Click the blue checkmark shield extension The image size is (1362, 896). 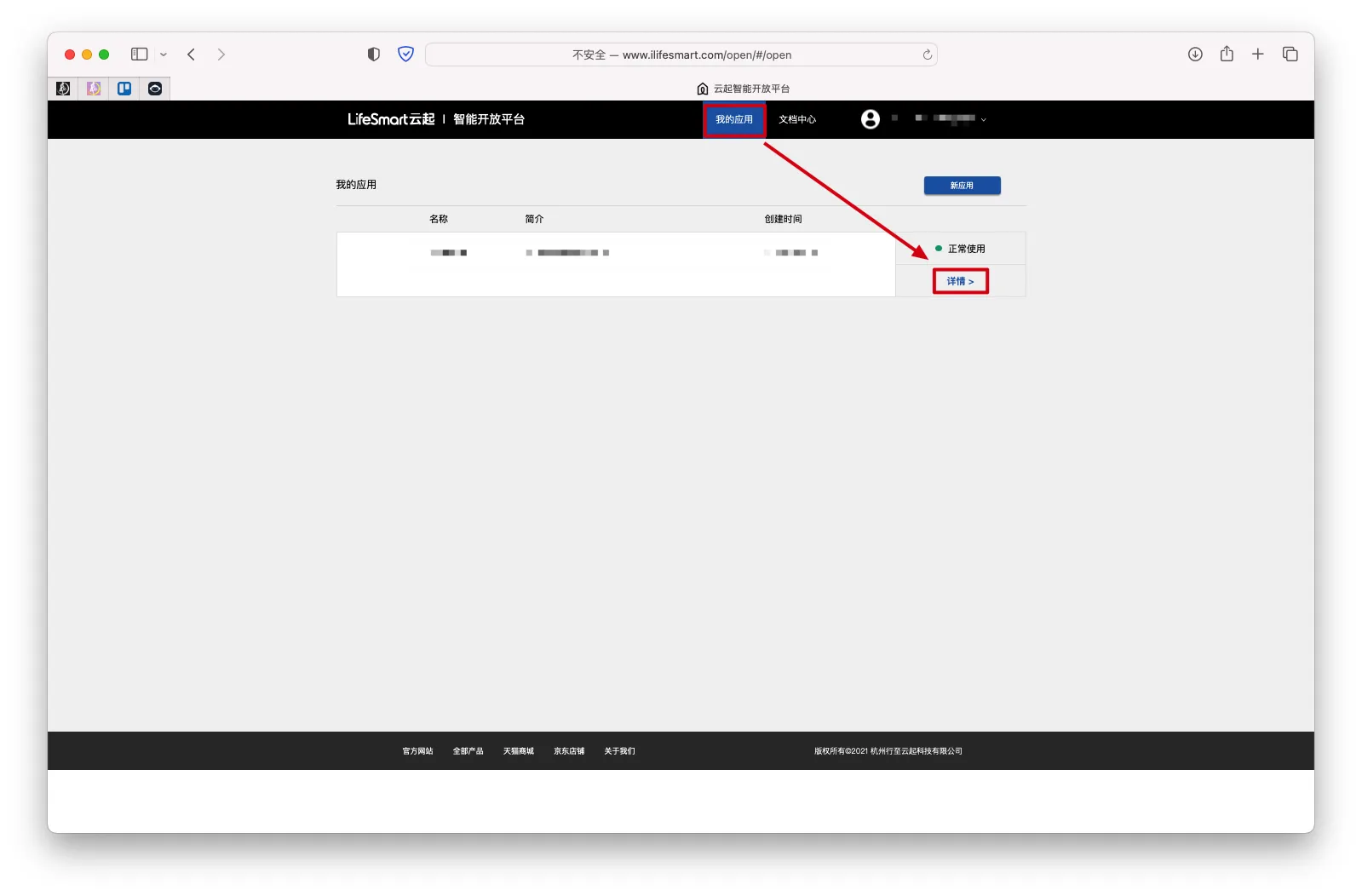[x=405, y=55]
